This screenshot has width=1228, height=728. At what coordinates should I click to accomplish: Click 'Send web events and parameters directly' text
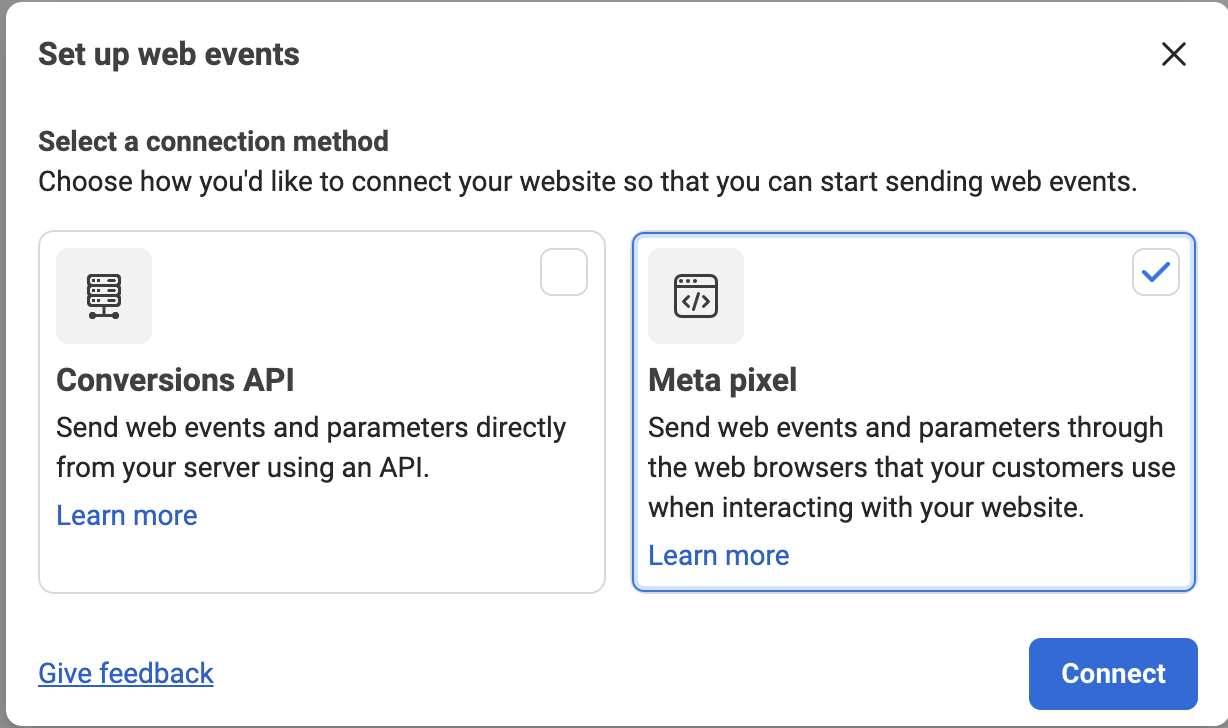point(311,428)
